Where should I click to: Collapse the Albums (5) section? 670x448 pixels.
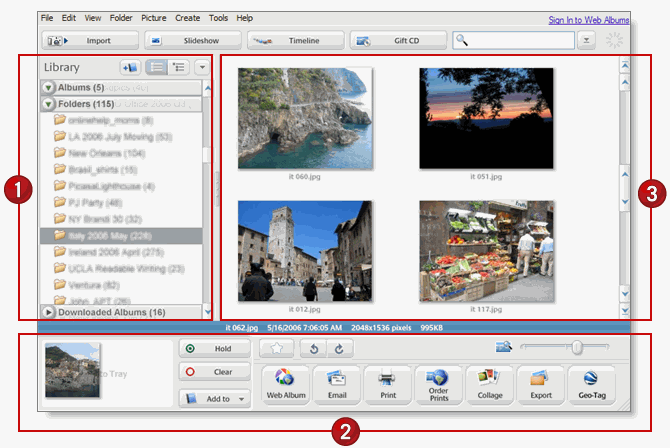48,88
